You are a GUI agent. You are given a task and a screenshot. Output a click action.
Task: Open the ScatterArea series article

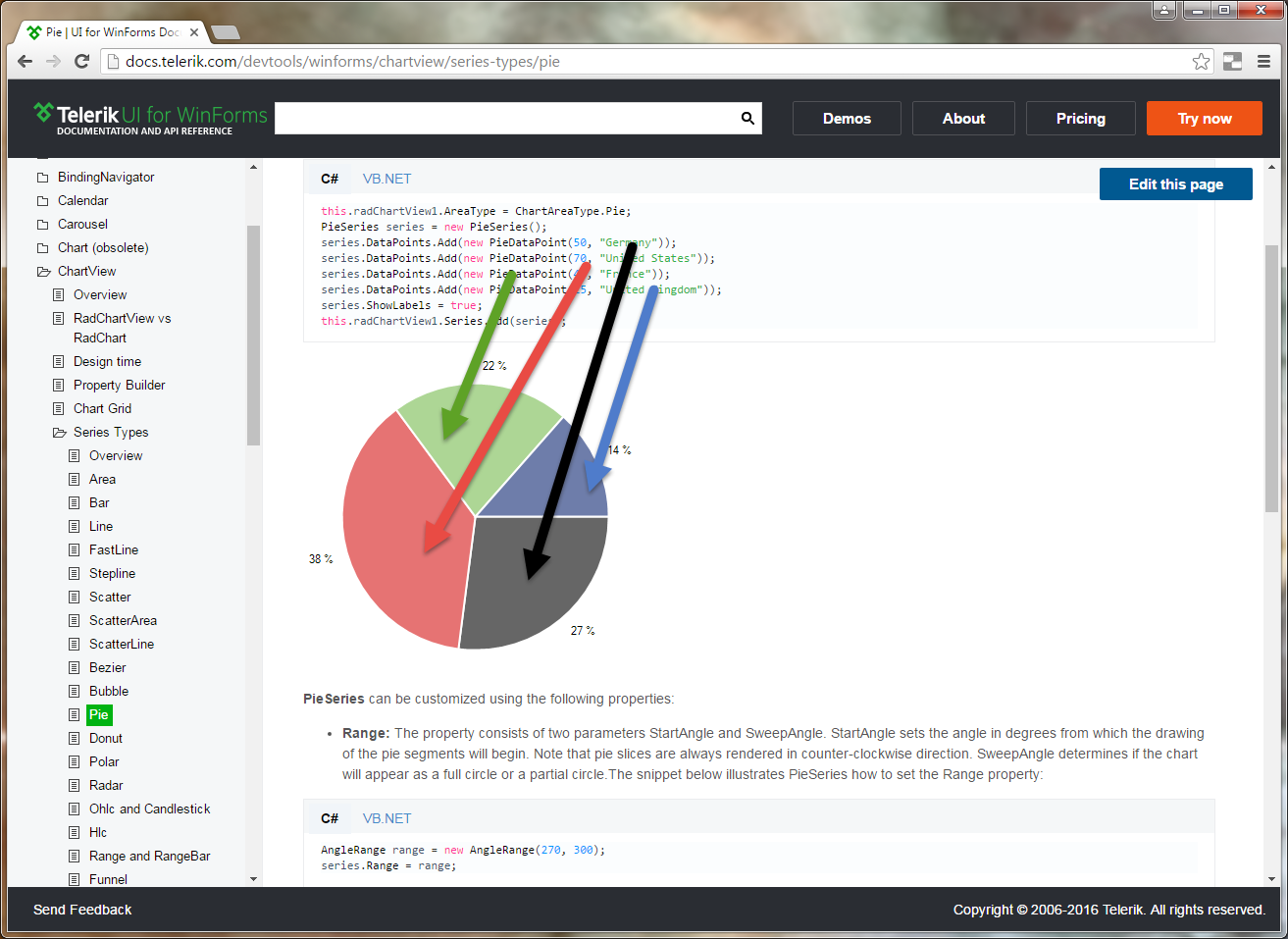pyautogui.click(x=123, y=621)
